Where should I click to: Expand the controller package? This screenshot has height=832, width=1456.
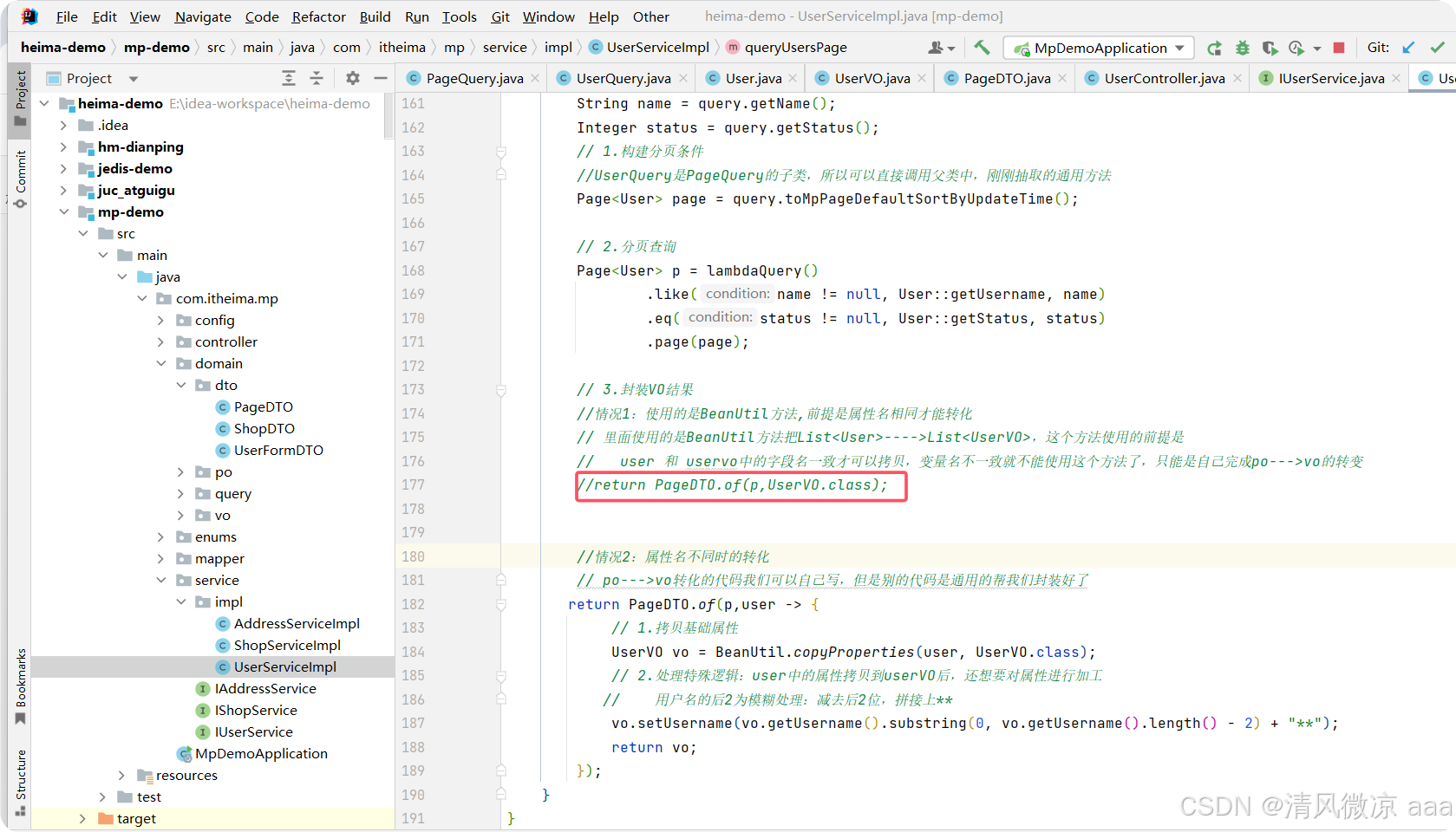(160, 341)
